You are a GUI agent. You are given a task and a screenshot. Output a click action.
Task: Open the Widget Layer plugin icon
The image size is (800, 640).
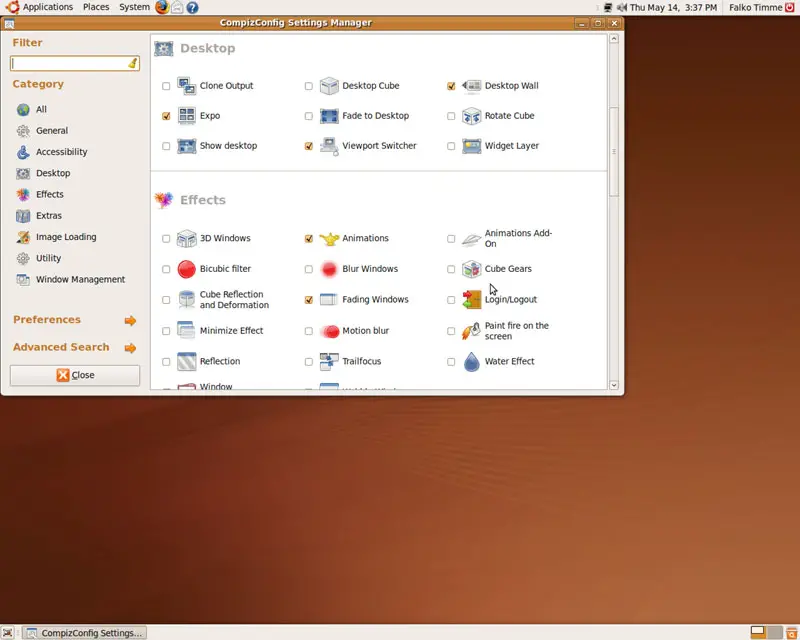(x=471, y=146)
